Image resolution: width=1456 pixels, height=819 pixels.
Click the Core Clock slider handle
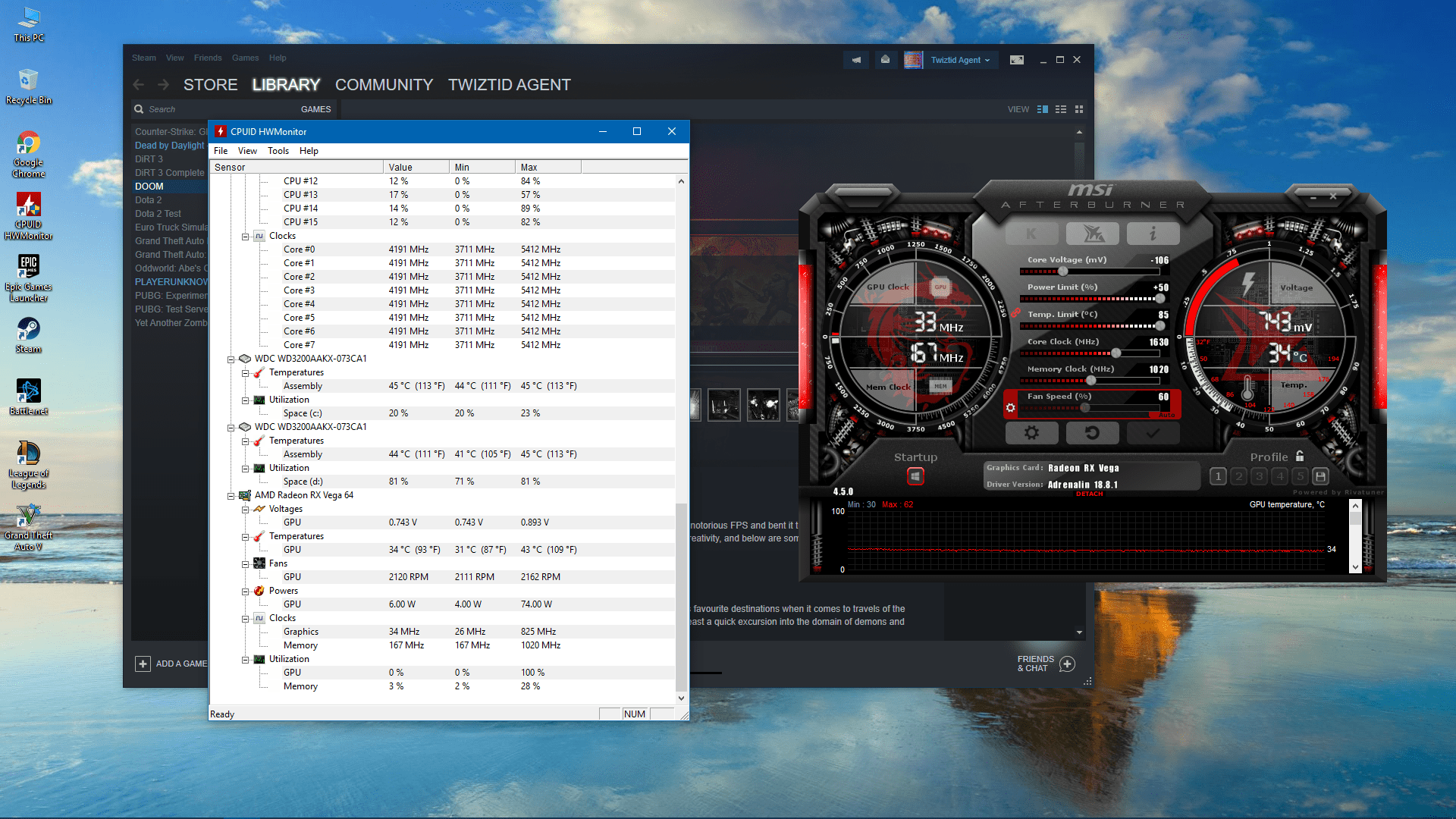(x=1116, y=353)
